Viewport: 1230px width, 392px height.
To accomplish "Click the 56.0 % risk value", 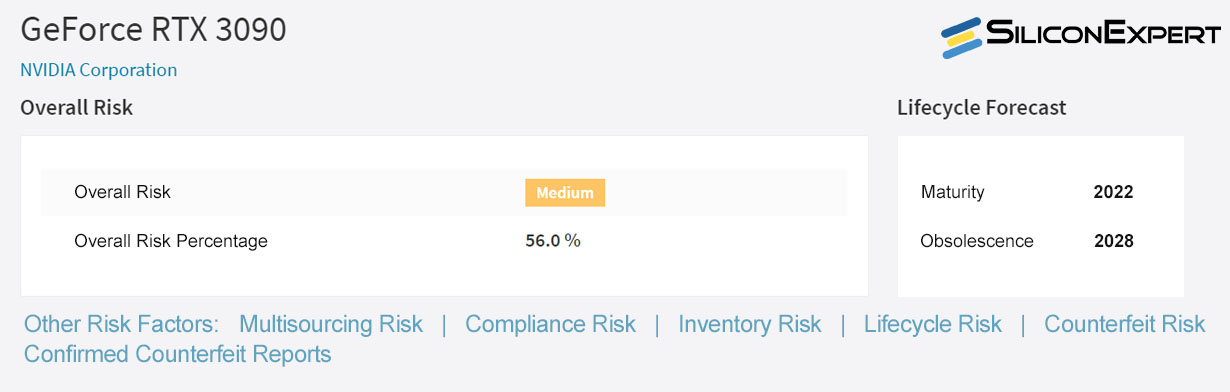I will click(x=553, y=241).
